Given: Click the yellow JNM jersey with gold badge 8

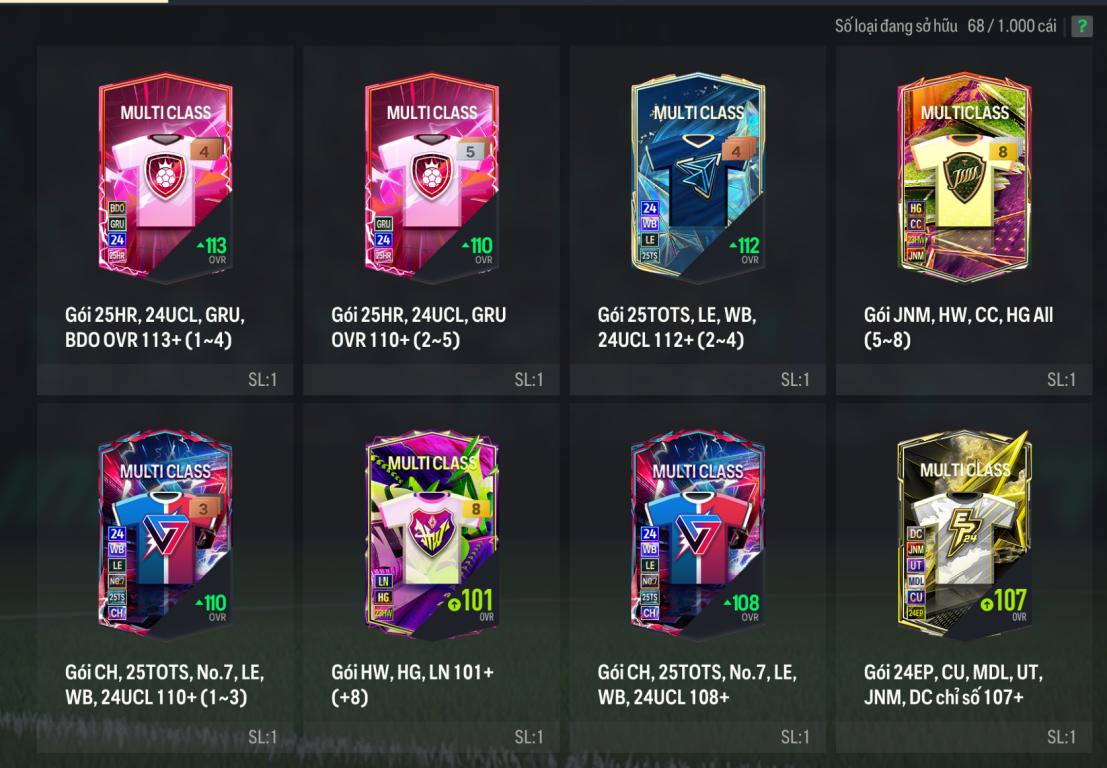Looking at the screenshot, I should point(965,180).
